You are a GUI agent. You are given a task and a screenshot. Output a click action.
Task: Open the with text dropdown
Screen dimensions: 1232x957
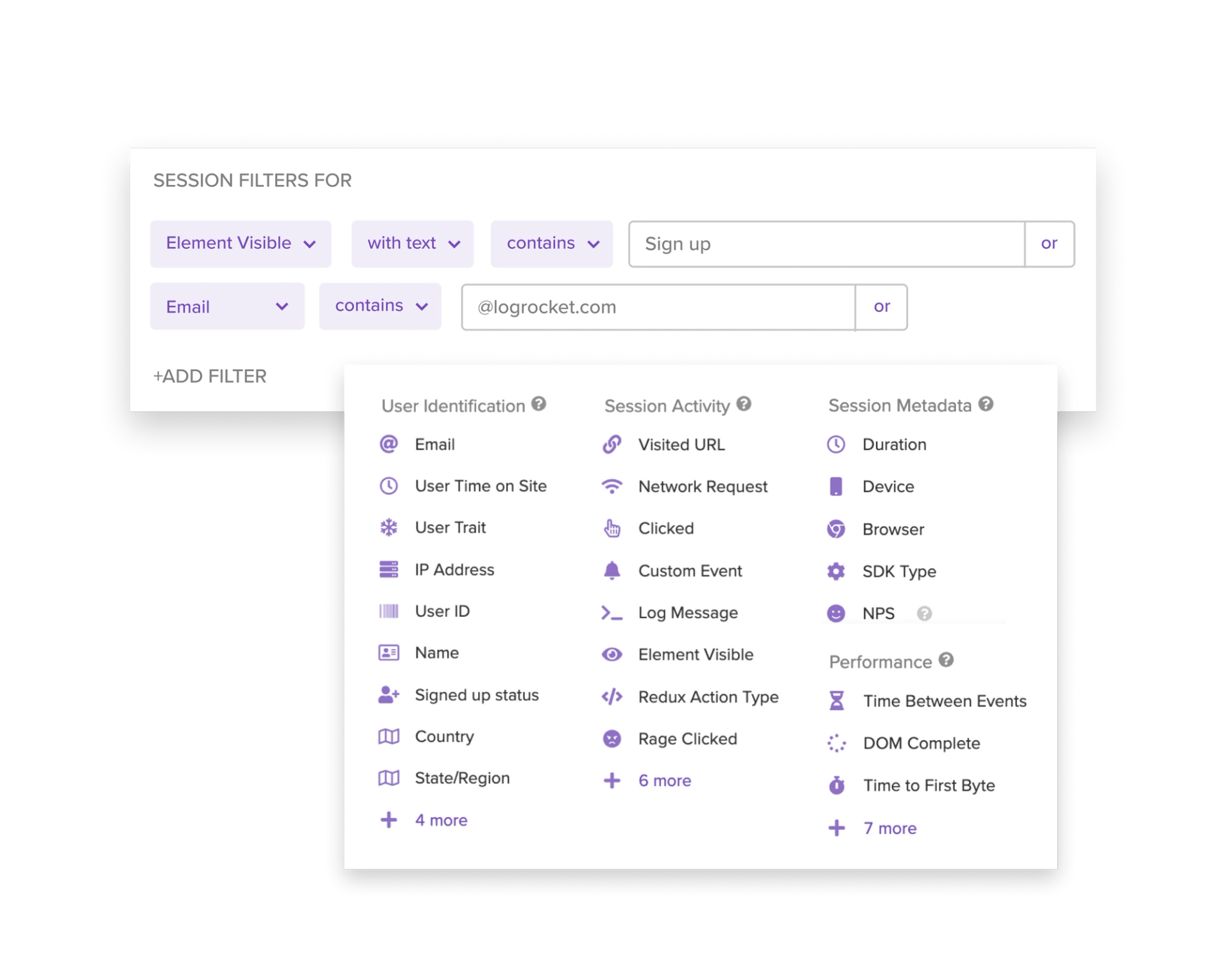pyautogui.click(x=413, y=244)
